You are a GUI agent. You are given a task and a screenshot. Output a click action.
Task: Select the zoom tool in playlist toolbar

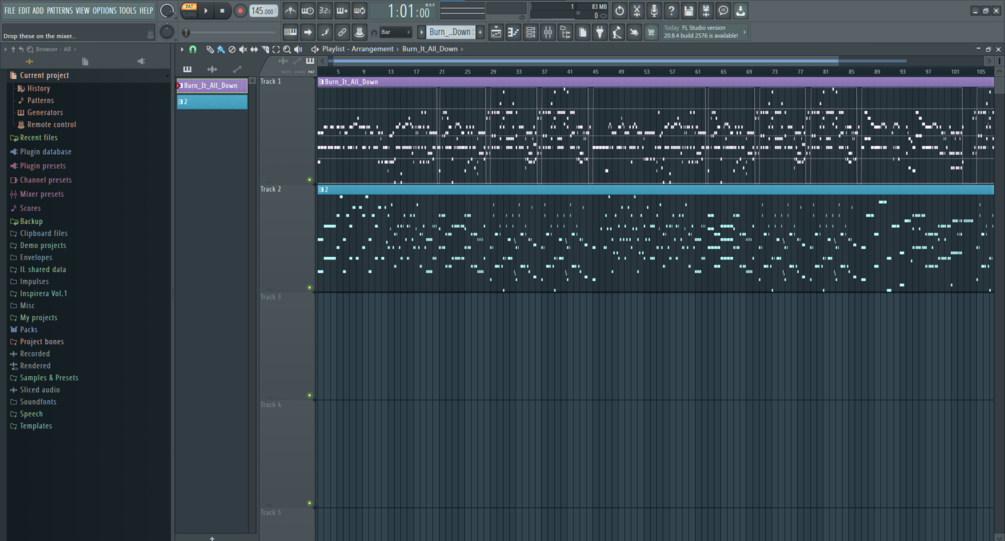point(287,49)
